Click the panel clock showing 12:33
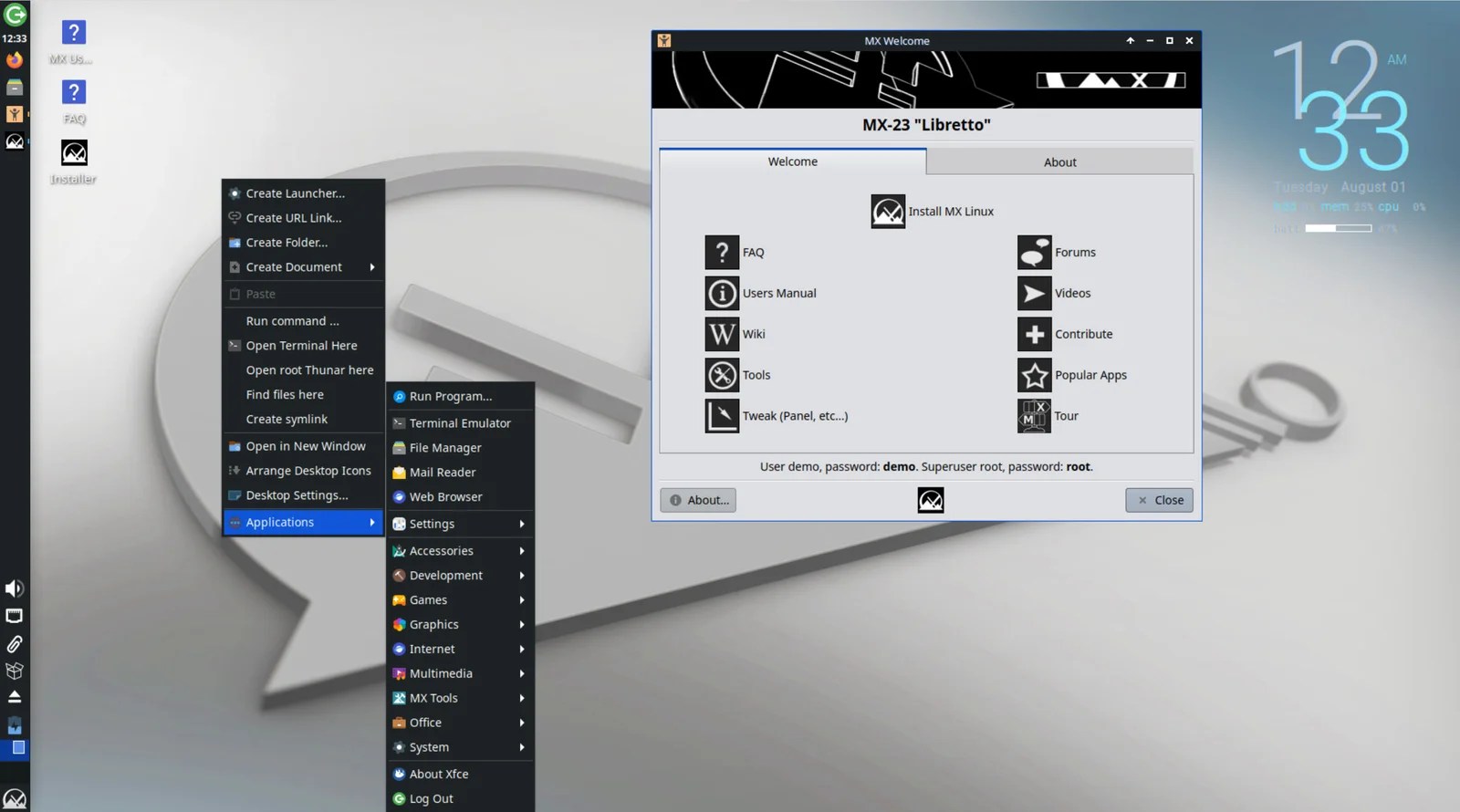This screenshot has height=812, width=1460. [15, 38]
